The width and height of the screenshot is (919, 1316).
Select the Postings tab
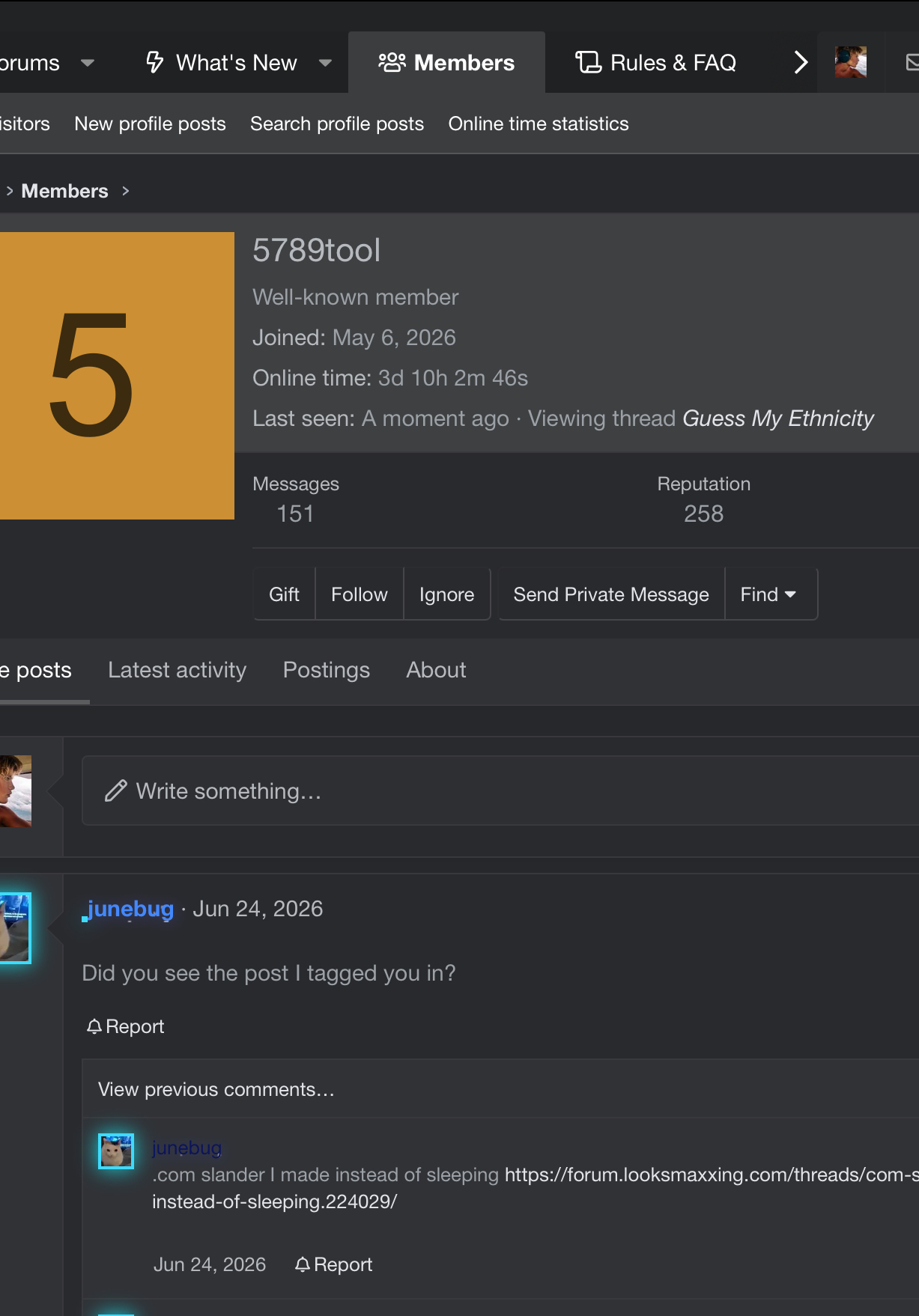[x=327, y=670]
